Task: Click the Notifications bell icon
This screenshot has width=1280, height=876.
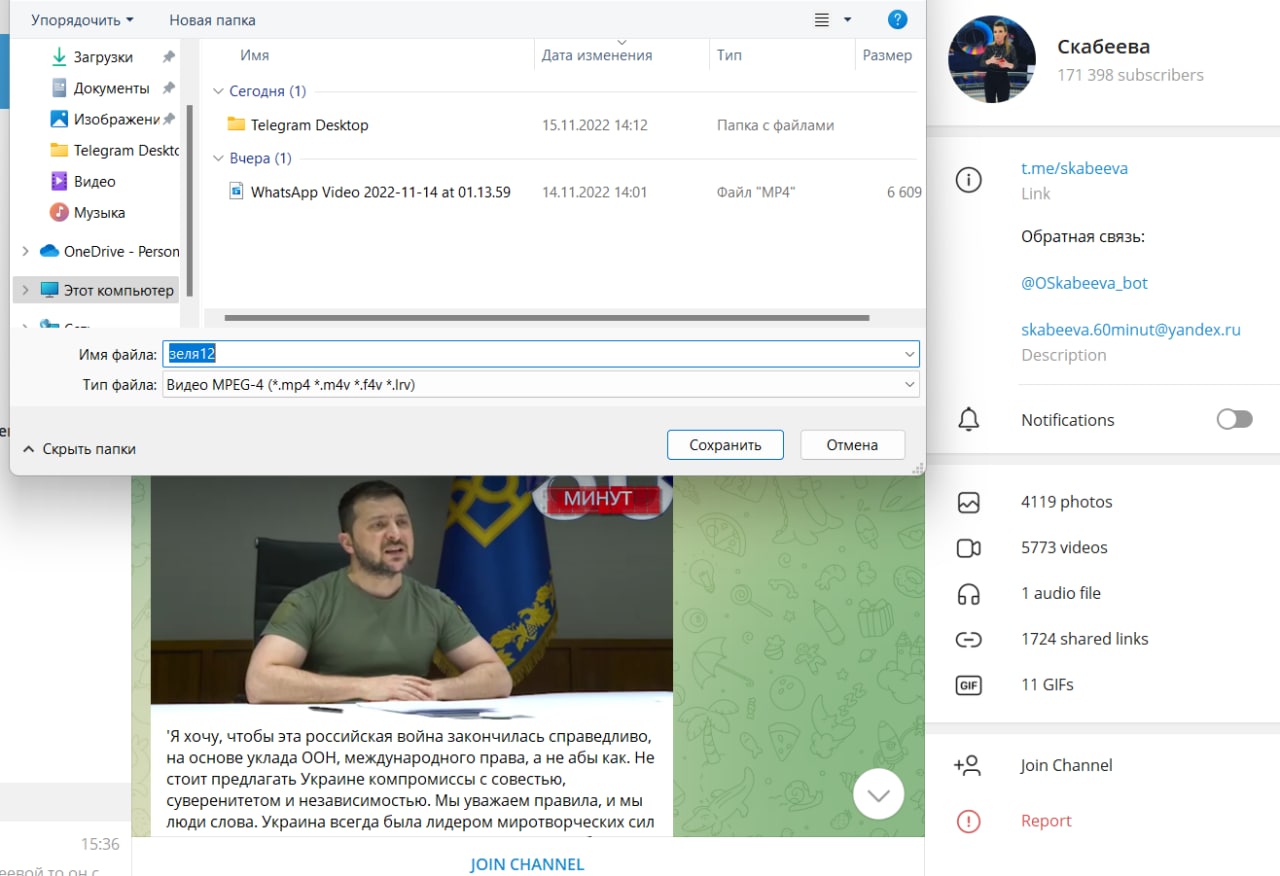Action: tap(968, 420)
